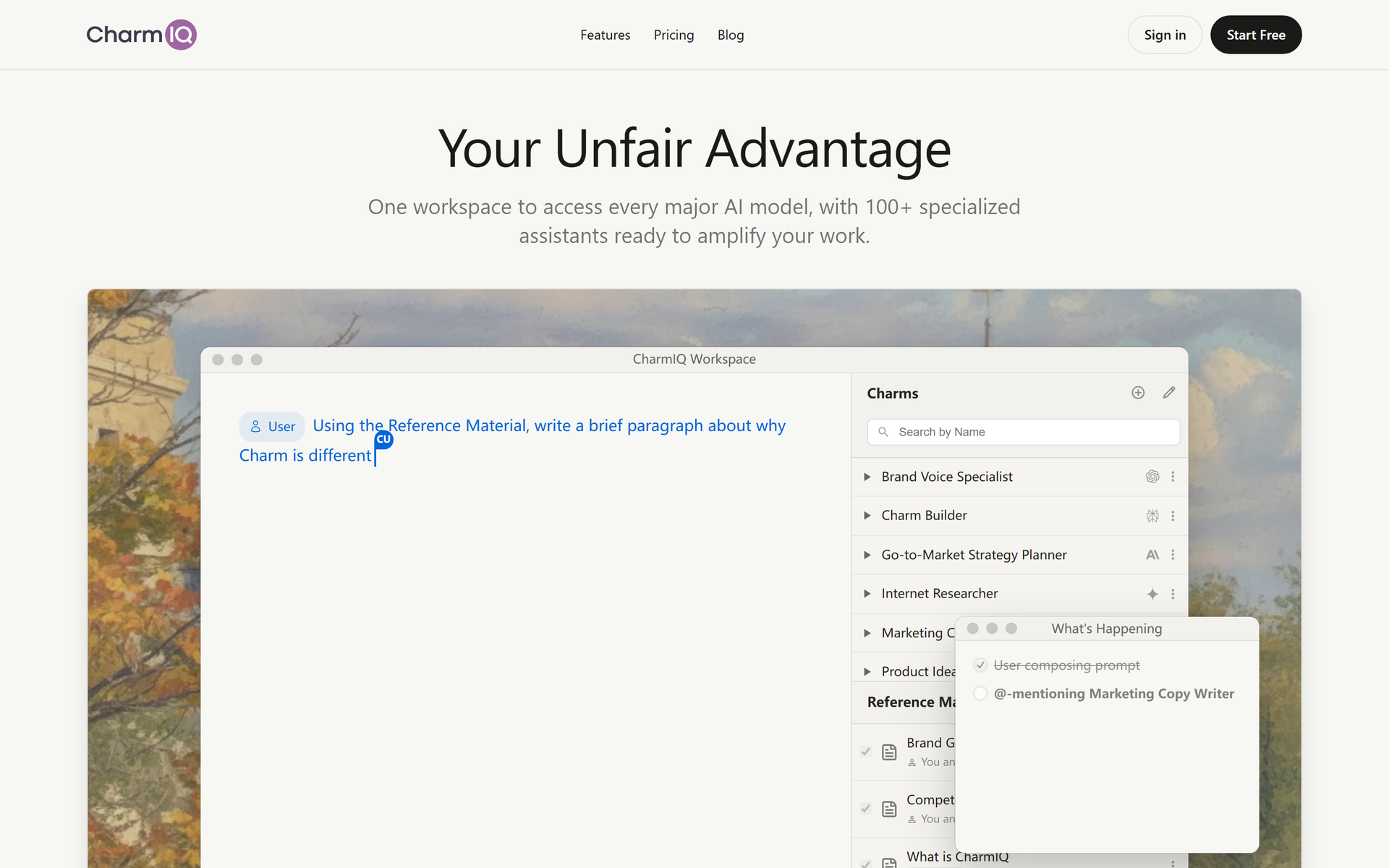Open the Features page
Screen dimensions: 1389x868
pos(605,35)
